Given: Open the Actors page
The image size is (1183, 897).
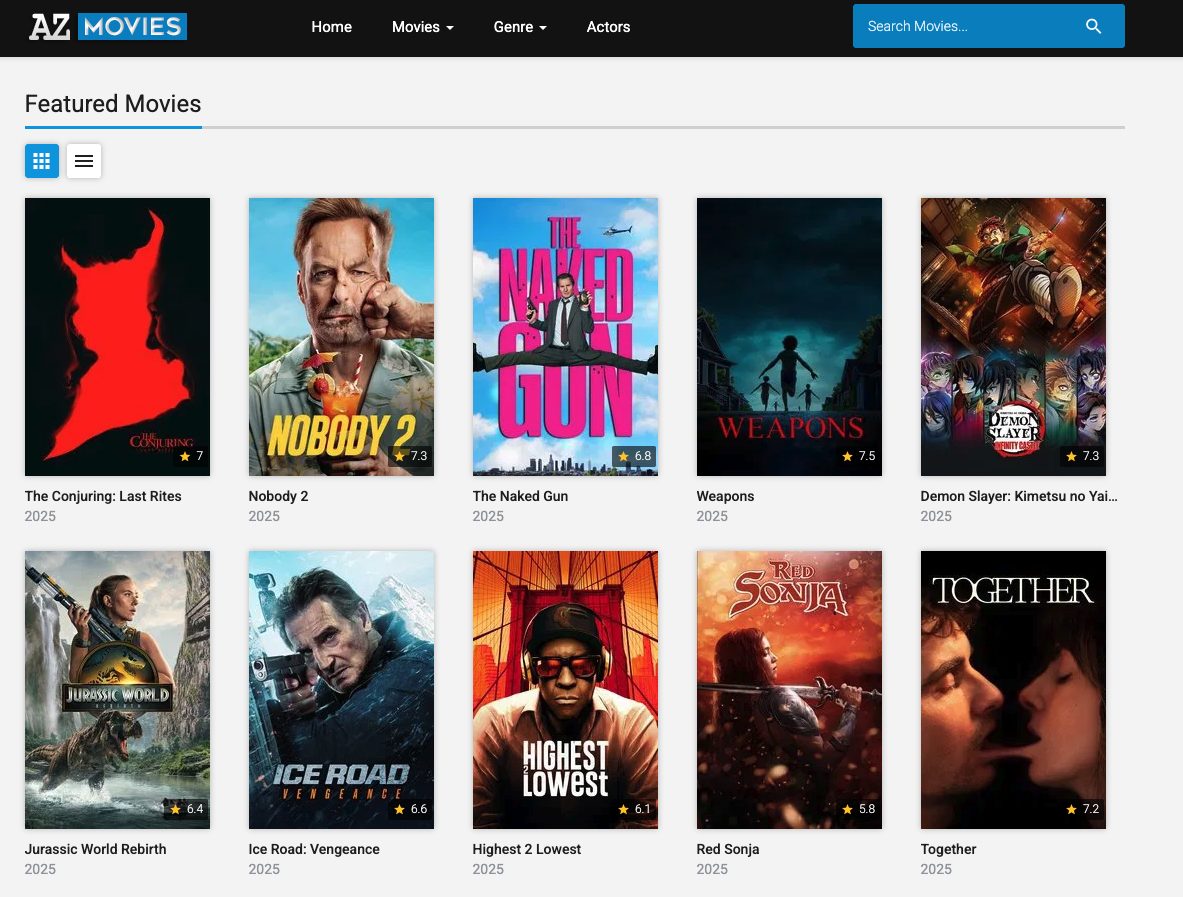Looking at the screenshot, I should tap(608, 27).
